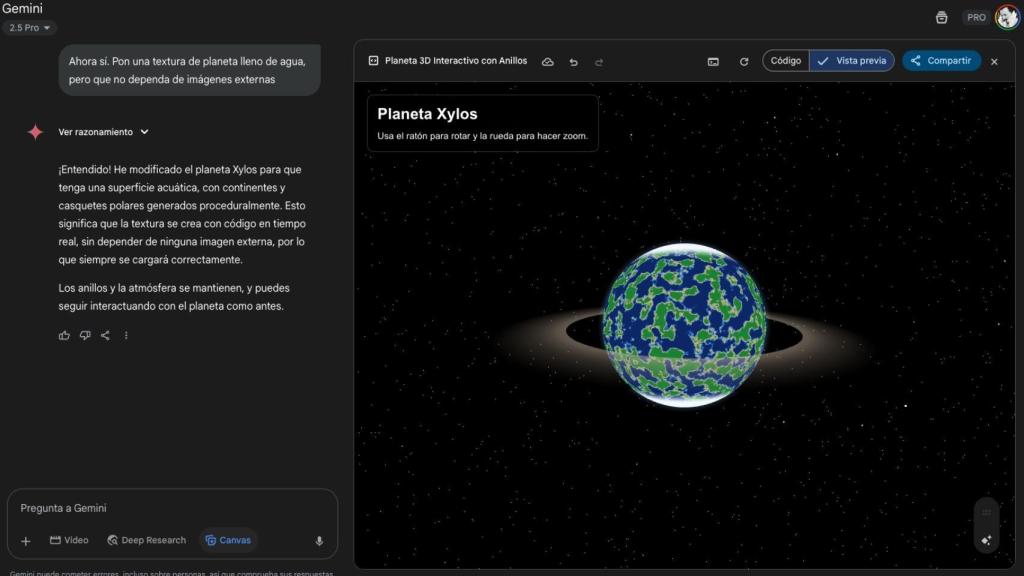Switch to the Código view

(786, 60)
